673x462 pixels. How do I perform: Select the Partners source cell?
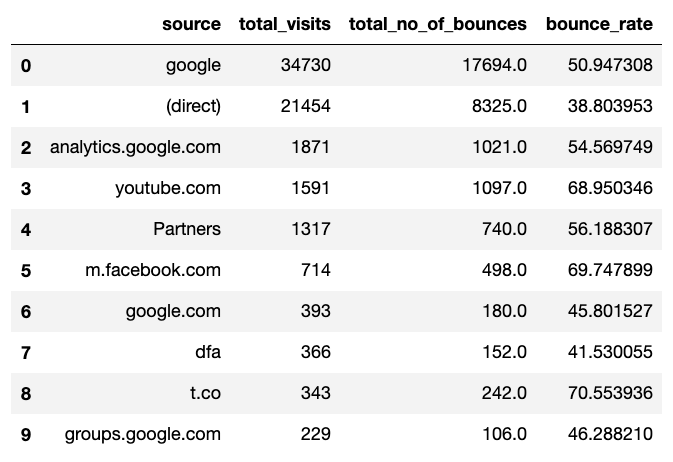coord(187,229)
